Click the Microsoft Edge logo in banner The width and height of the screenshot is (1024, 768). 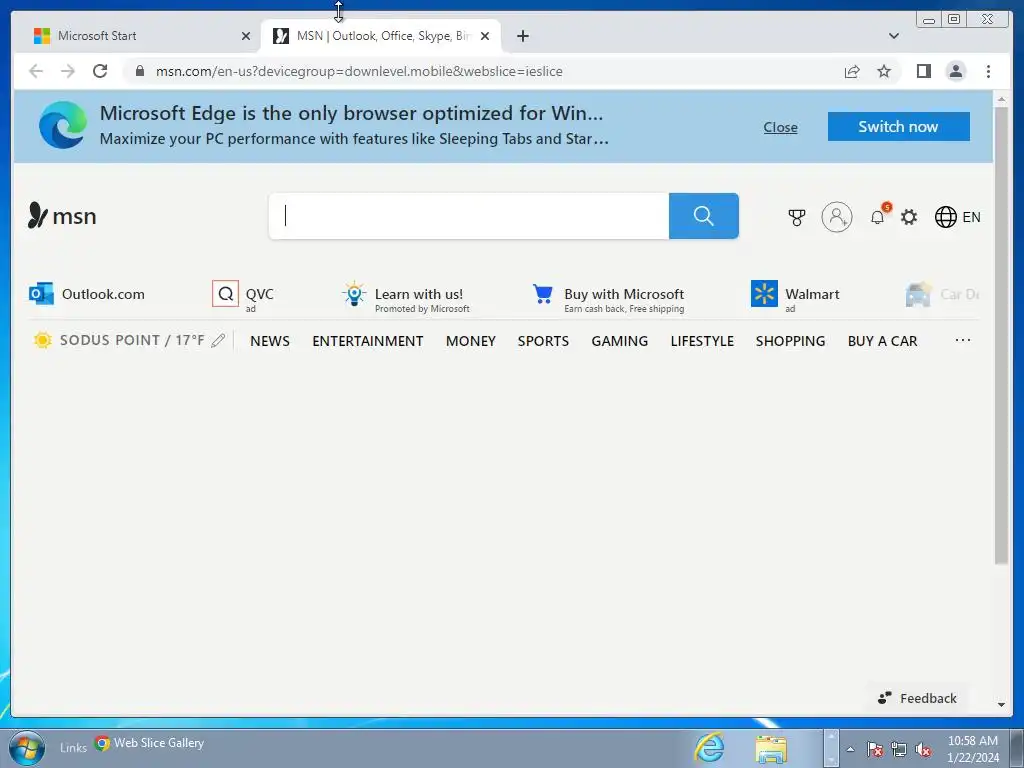63,125
